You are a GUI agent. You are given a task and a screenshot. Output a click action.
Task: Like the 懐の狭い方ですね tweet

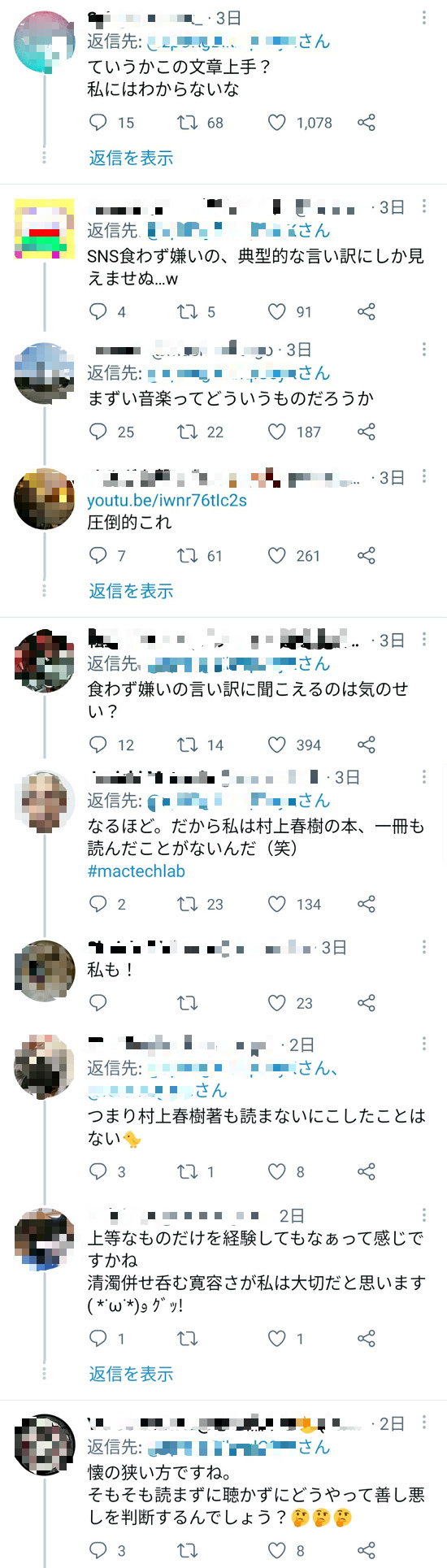click(x=277, y=1551)
